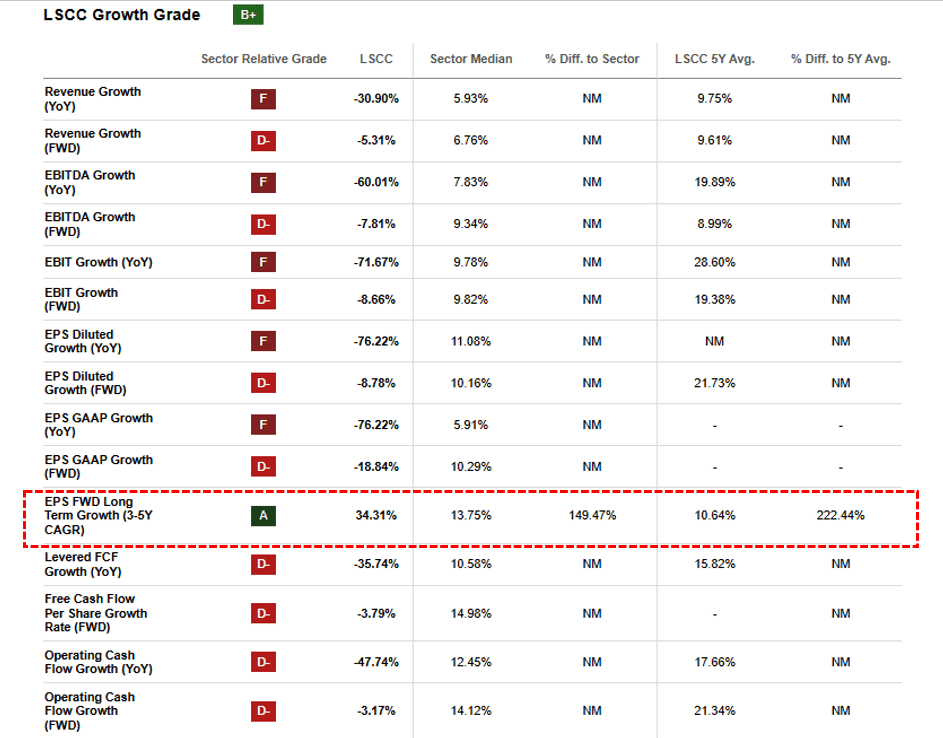Select the green A grade badge
Image resolution: width=943 pixels, height=738 pixels.
[x=263, y=516]
